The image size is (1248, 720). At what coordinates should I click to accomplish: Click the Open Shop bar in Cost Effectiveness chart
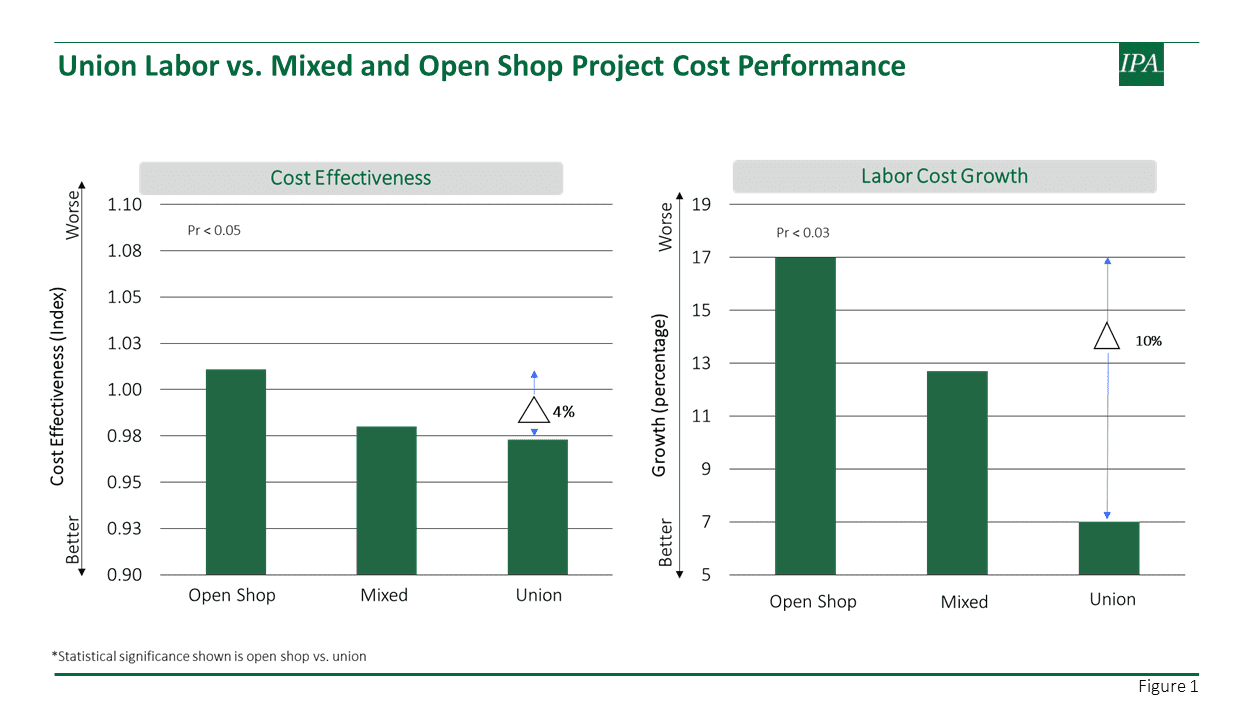point(236,472)
